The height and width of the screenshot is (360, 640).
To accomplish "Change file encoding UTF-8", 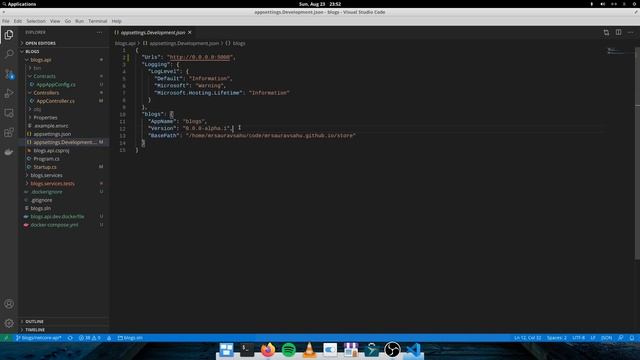I will [x=578, y=338].
